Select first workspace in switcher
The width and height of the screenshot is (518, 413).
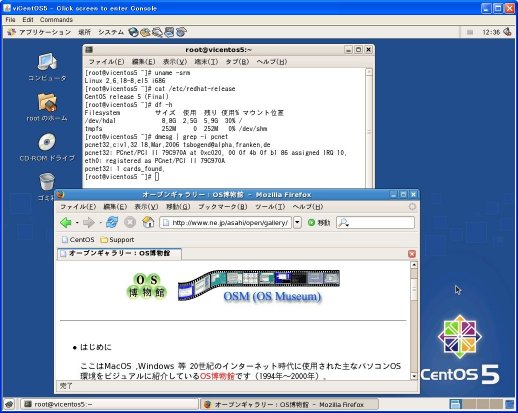pos(455,404)
